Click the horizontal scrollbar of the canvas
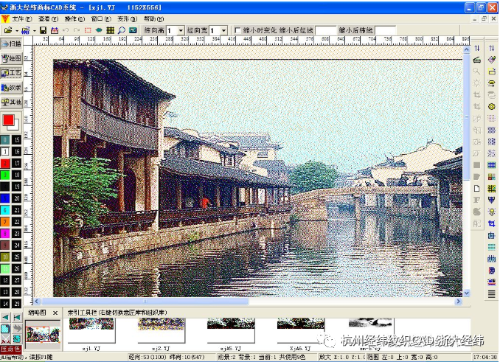Viewport: 500px width, 362px height. (145, 301)
